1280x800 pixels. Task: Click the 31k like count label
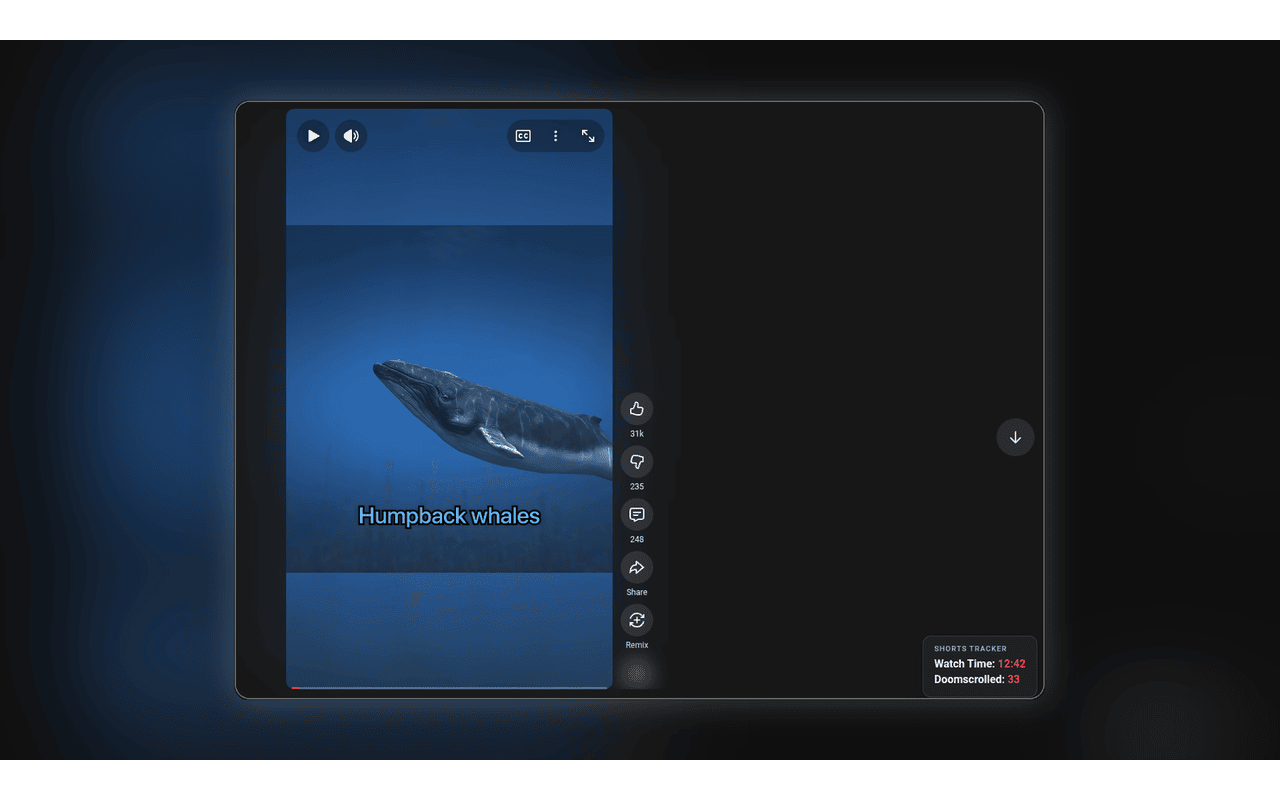(637, 434)
